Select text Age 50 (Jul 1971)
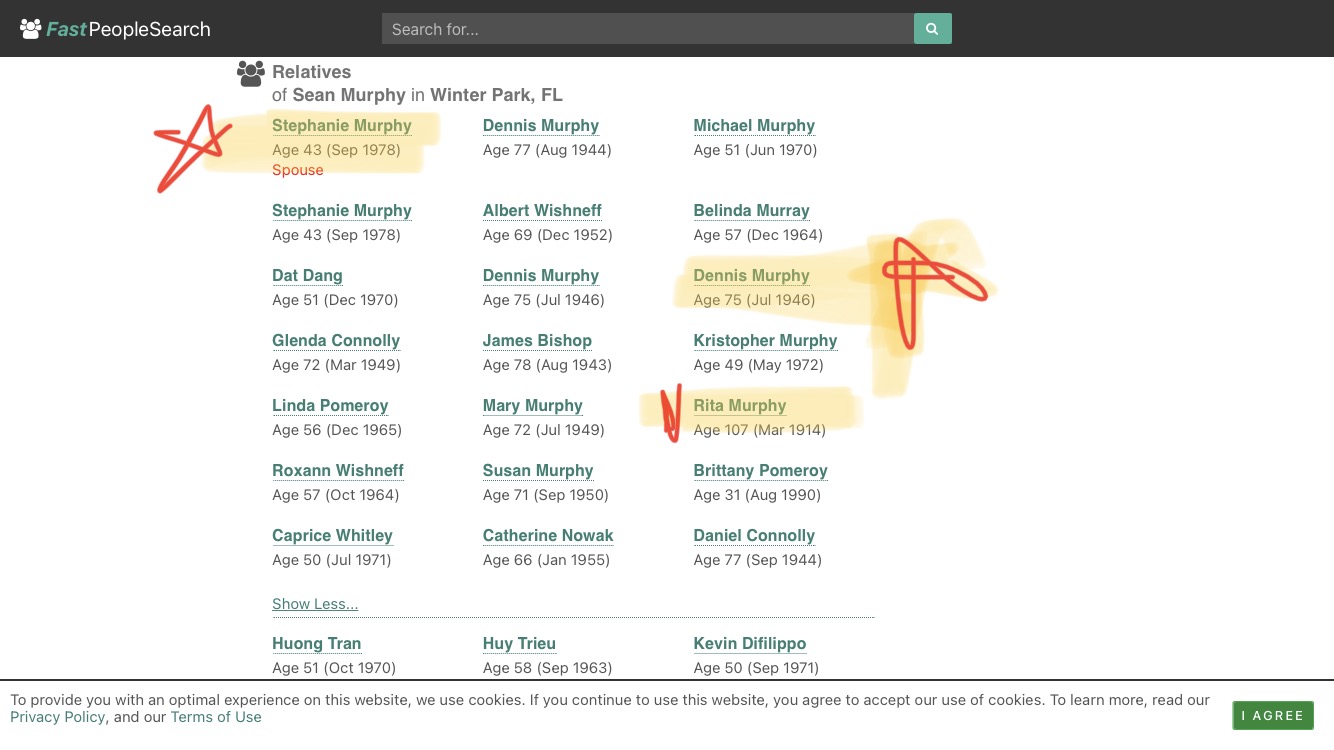 [x=332, y=560]
